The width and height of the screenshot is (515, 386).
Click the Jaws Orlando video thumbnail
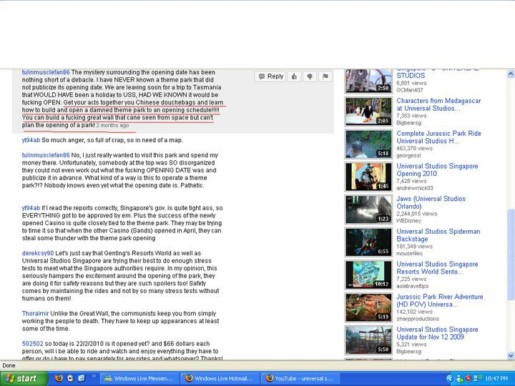pyautogui.click(x=368, y=209)
